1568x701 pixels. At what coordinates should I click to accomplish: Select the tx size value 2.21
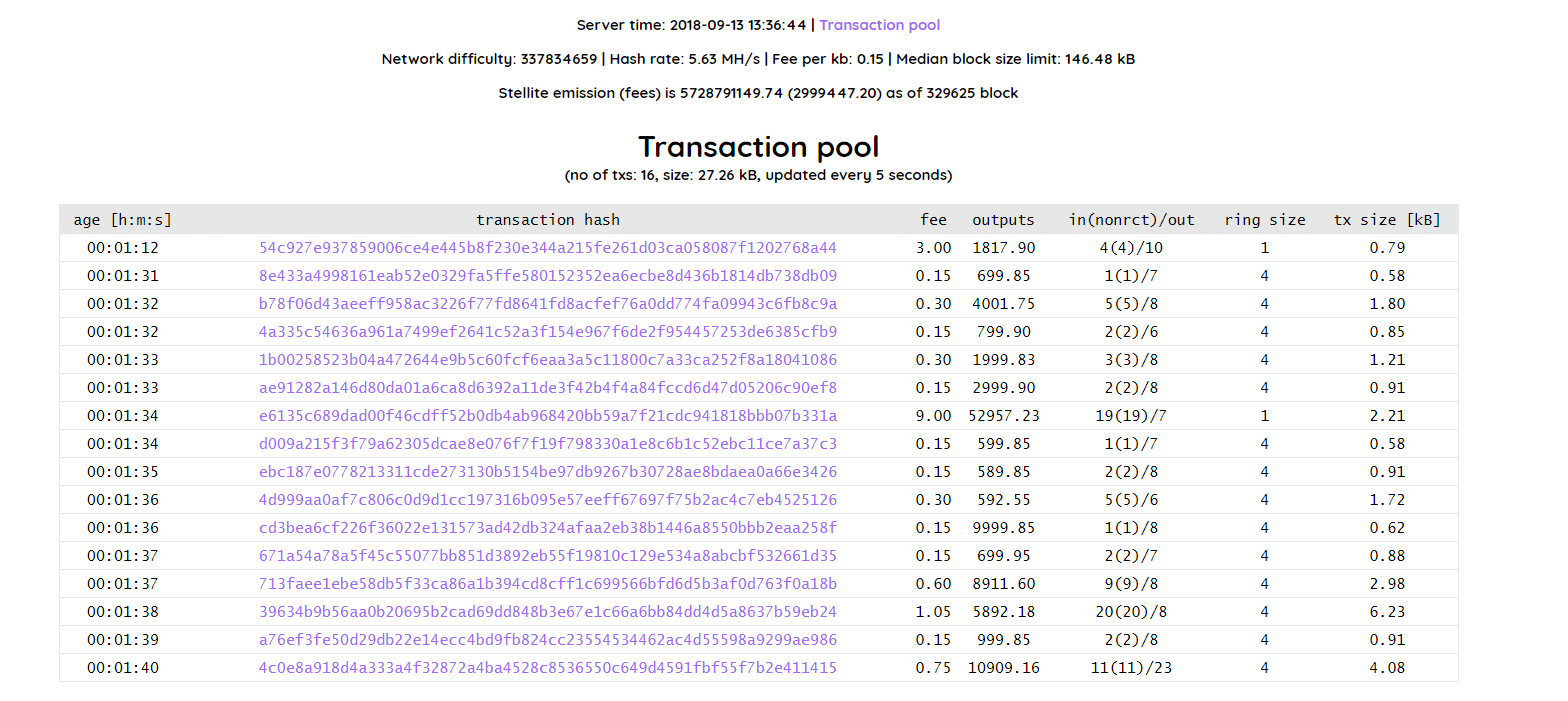click(x=1387, y=416)
